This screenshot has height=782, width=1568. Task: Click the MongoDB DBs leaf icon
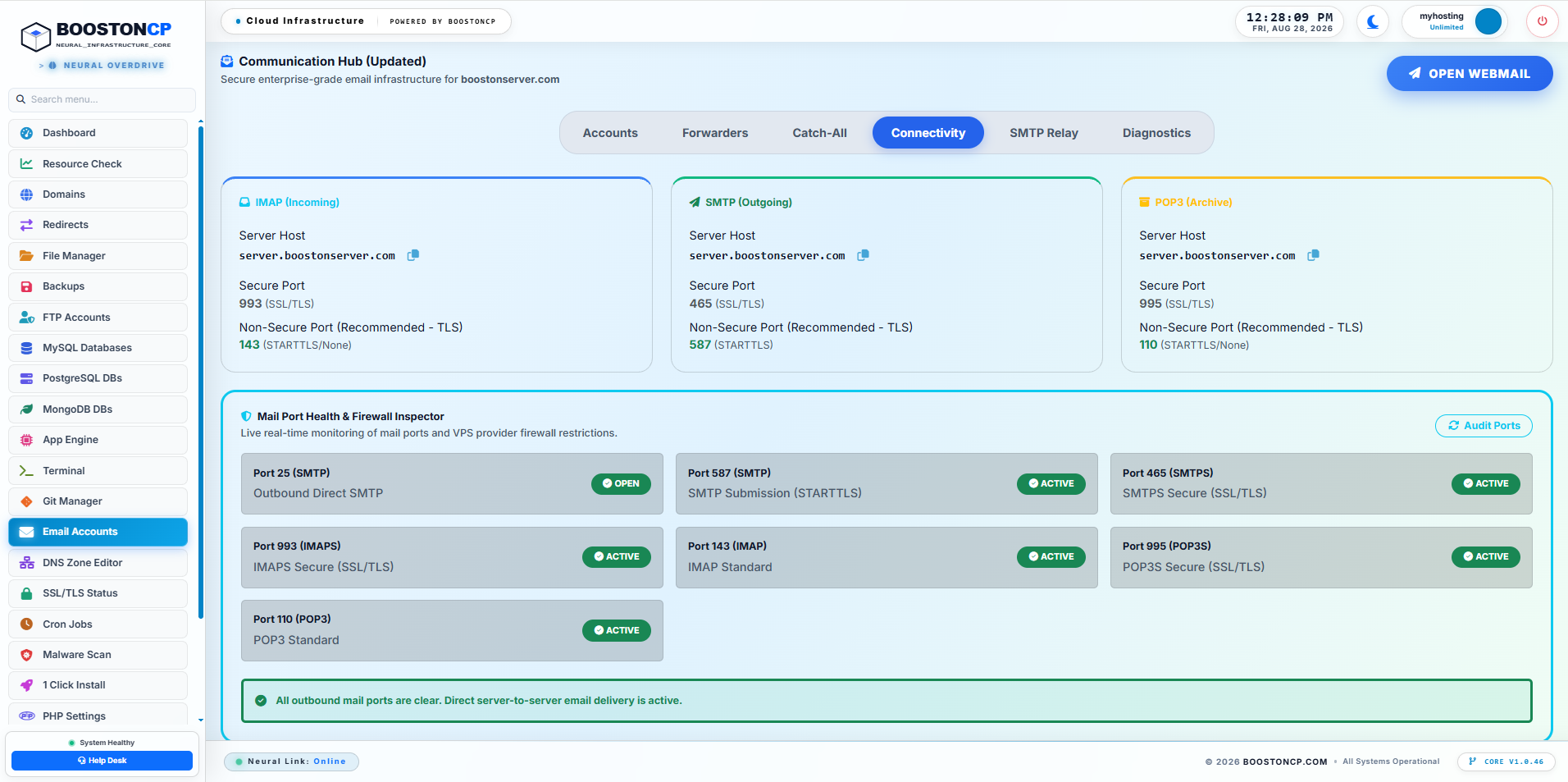[26, 409]
